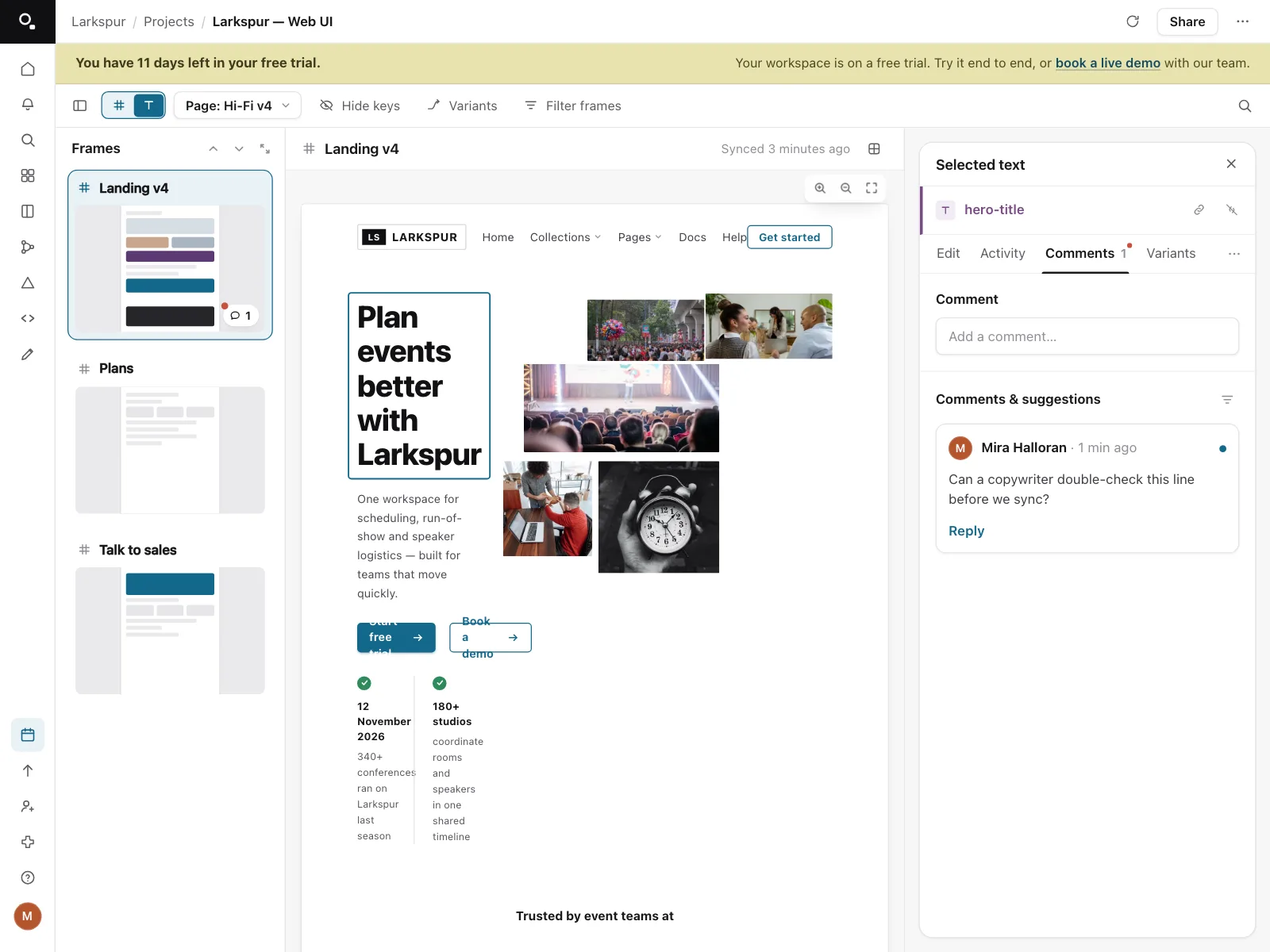Select the pencil edit icon in sidebar
This screenshot has width=1270, height=952.
(x=28, y=354)
